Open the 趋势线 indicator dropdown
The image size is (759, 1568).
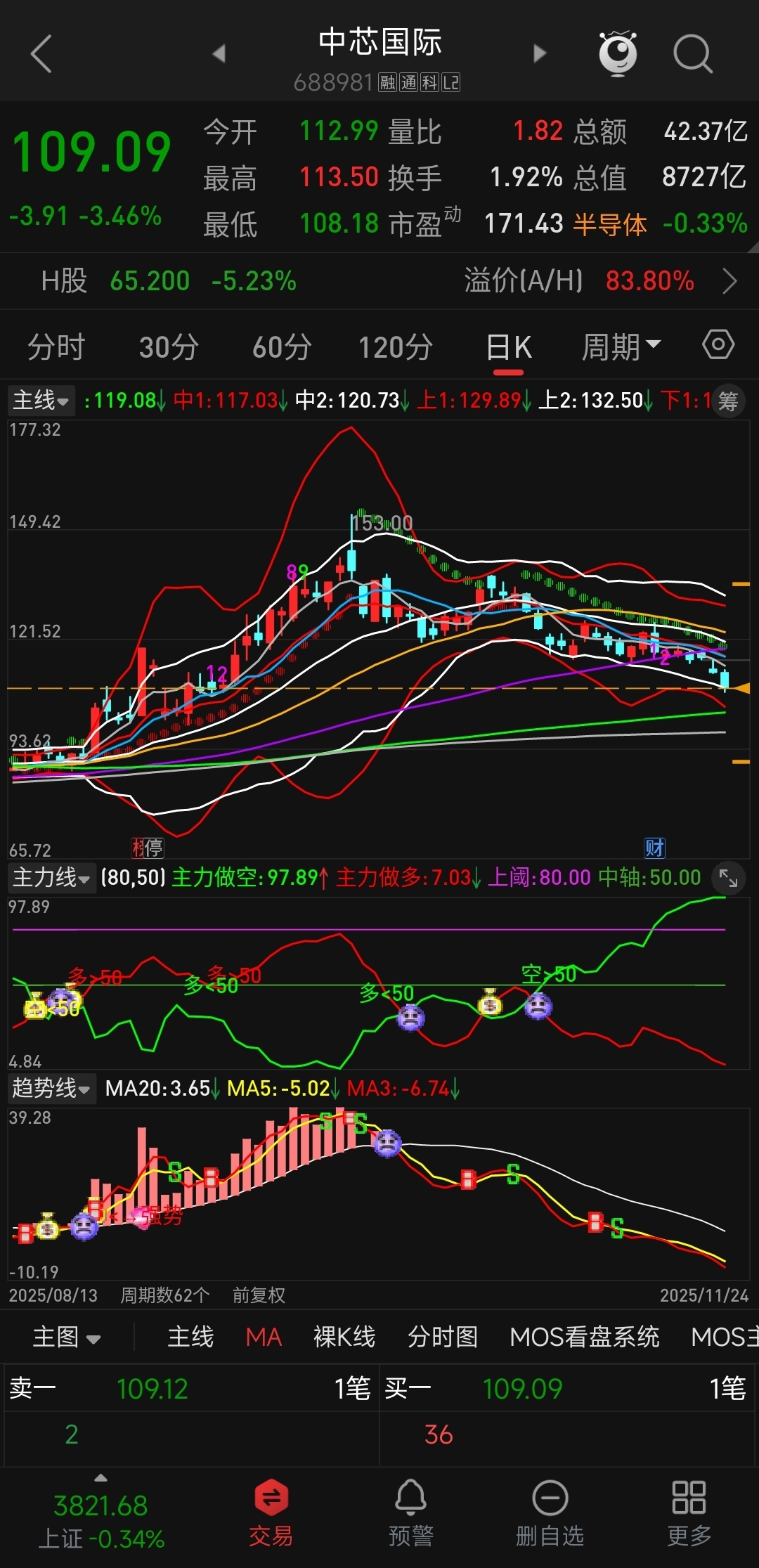[52, 1089]
